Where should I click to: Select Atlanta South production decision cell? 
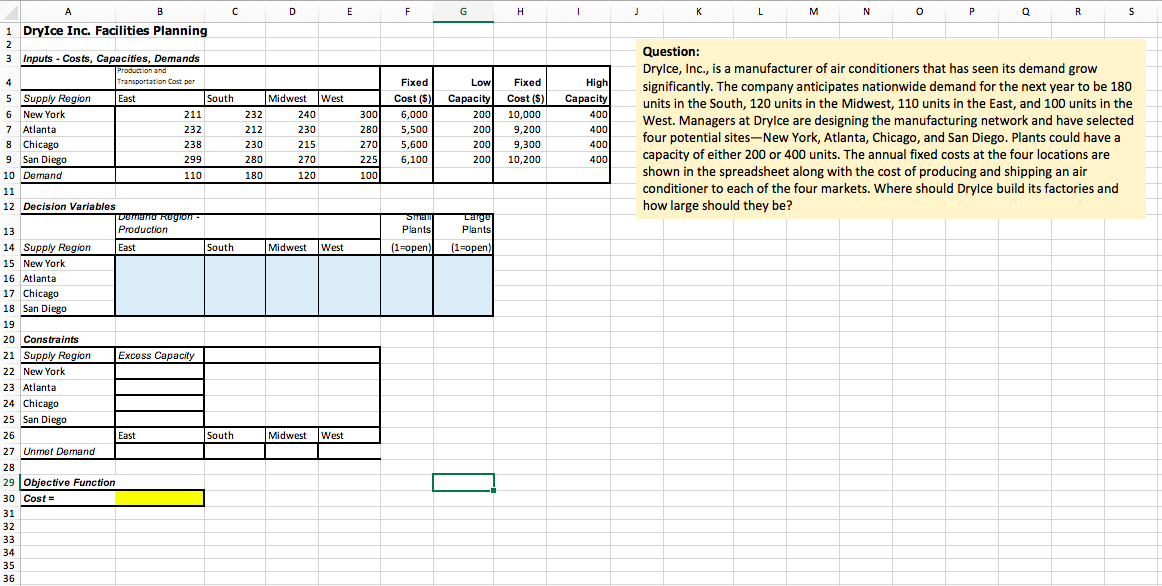click(x=235, y=279)
